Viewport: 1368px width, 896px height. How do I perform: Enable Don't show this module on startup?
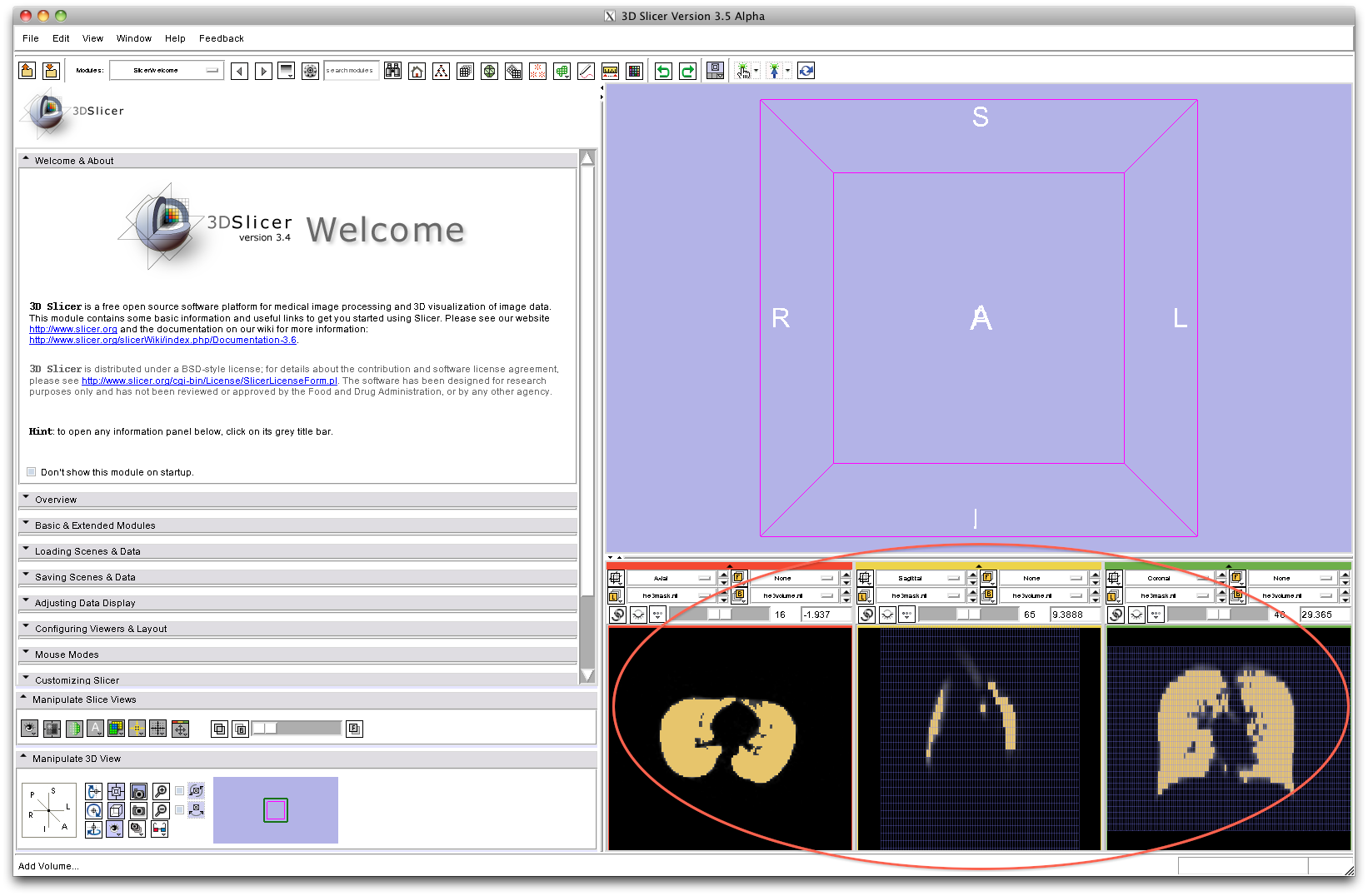coord(32,472)
